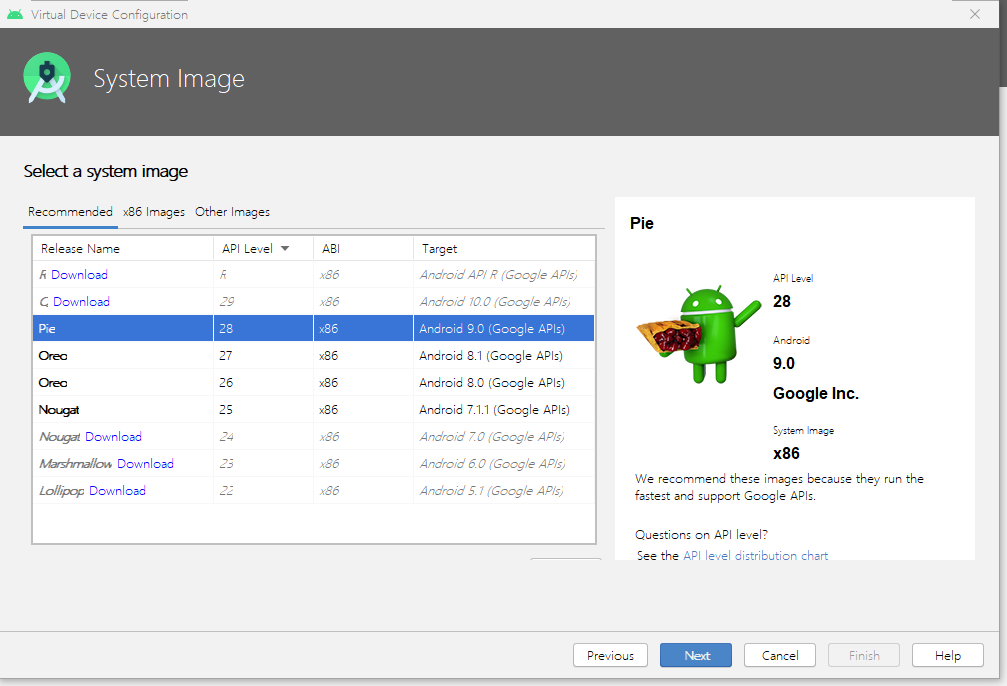Cancel the device configuration
This screenshot has width=1007, height=686.
[780, 655]
